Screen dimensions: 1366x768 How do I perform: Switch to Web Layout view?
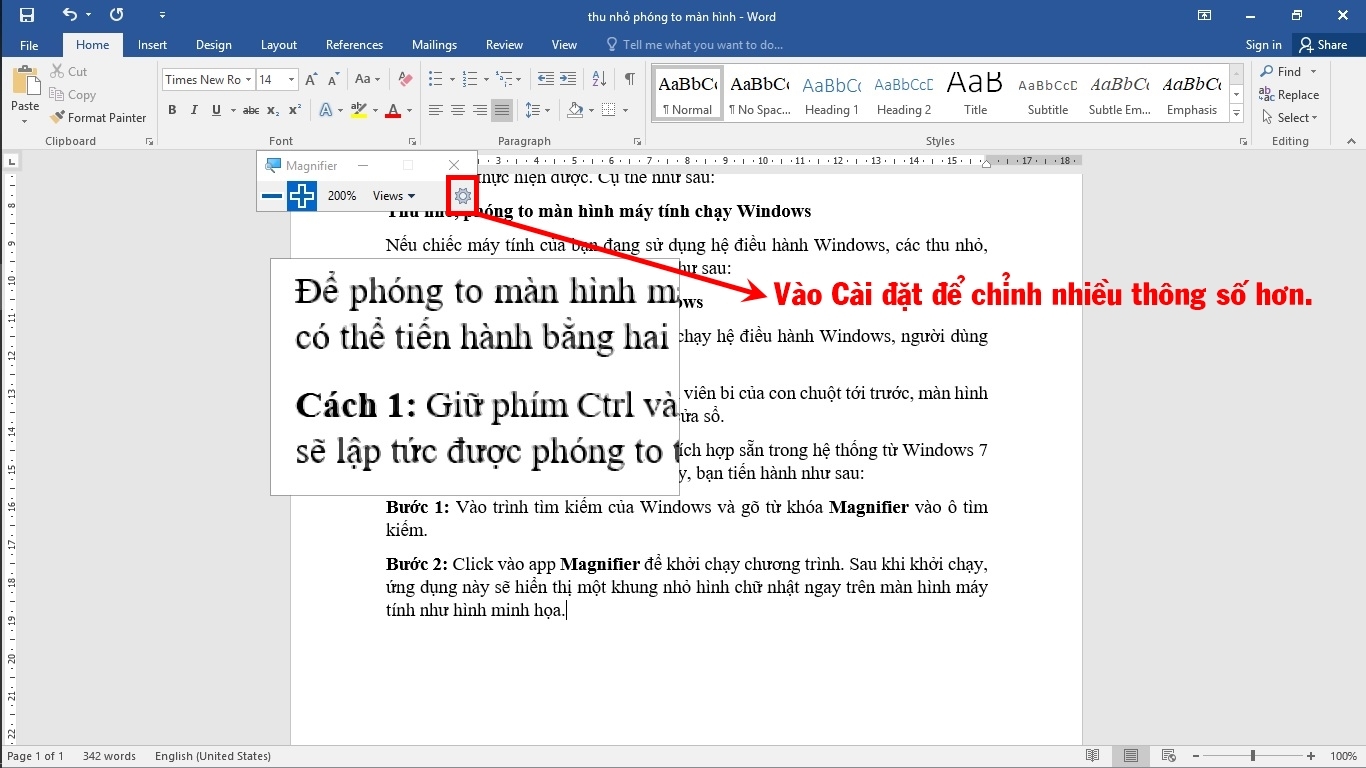click(1166, 756)
